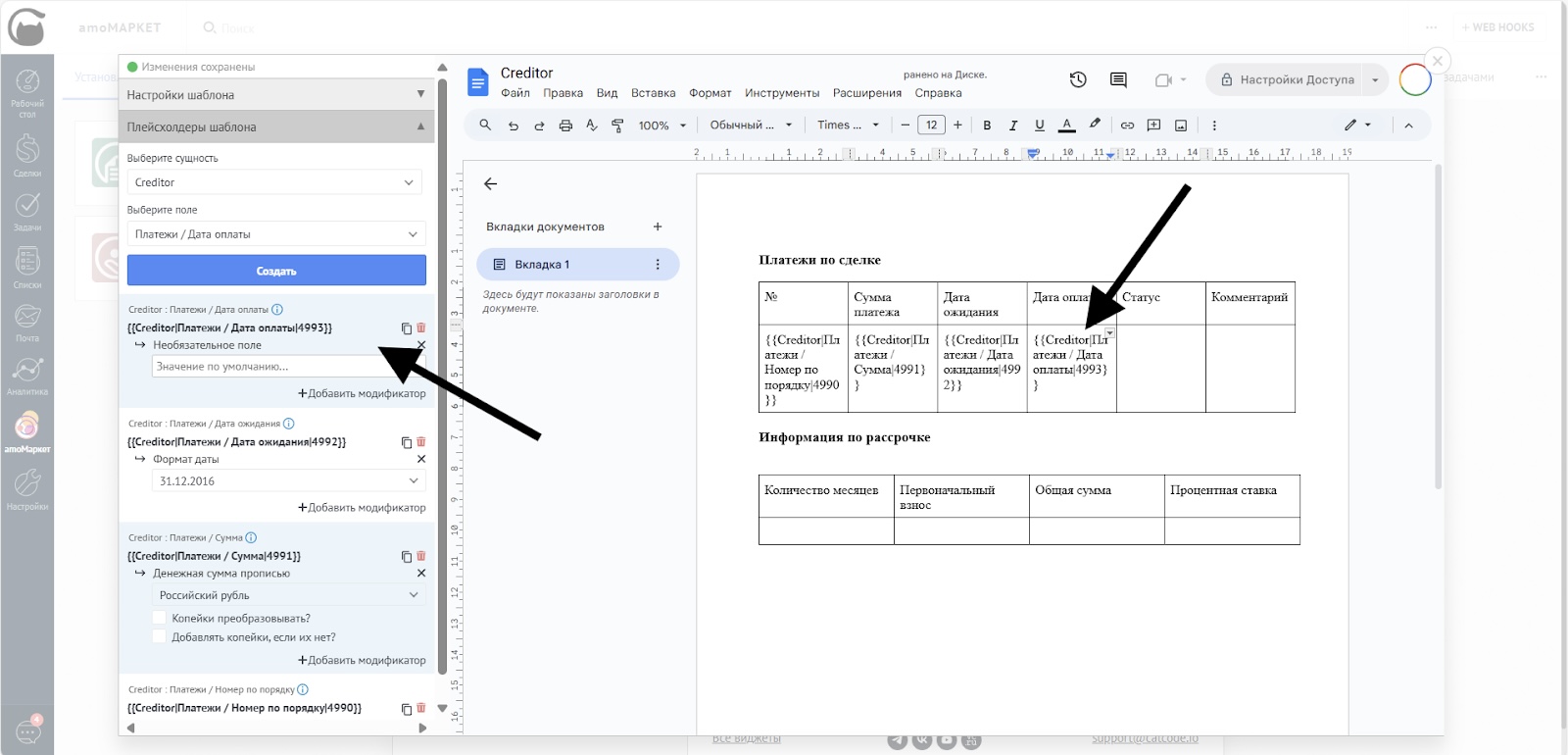
Task: Open version history clock icon
Action: [x=1078, y=79]
